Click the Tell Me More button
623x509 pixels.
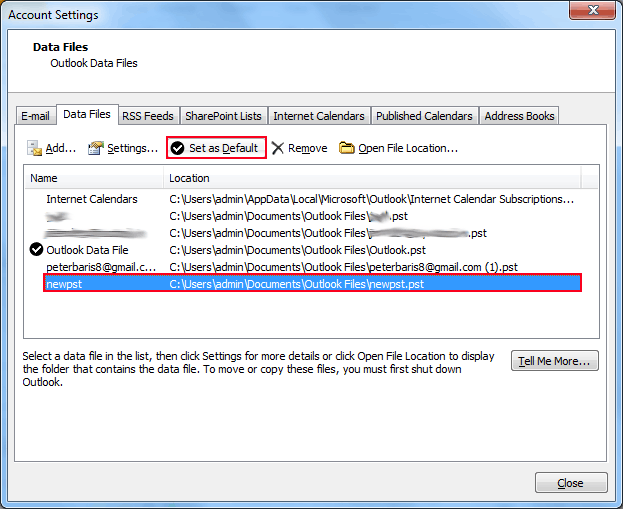pos(555,361)
